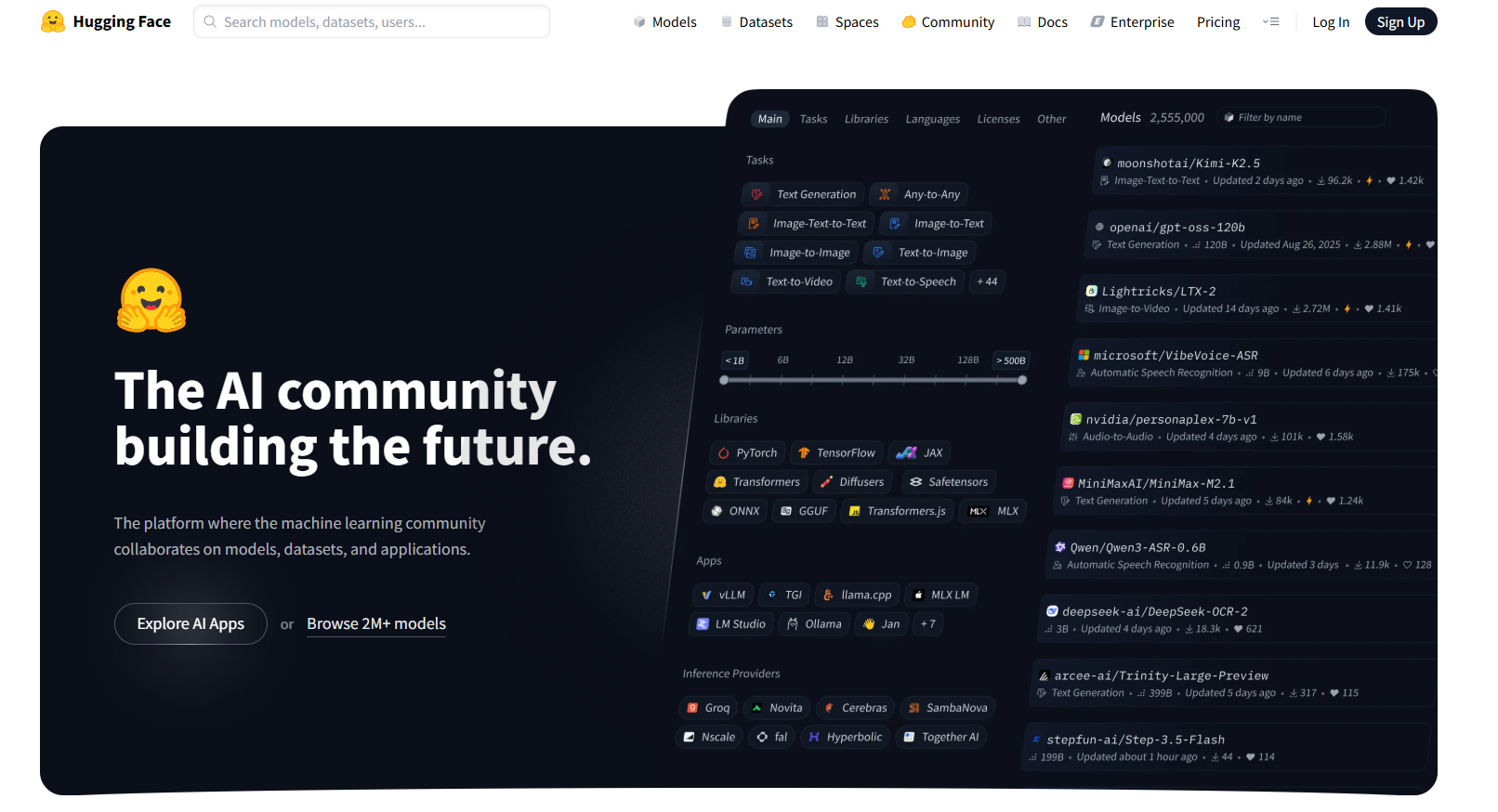Screen dimensions: 1498x812
Task: Switch to the Tasks filter tab
Action: [x=813, y=119]
